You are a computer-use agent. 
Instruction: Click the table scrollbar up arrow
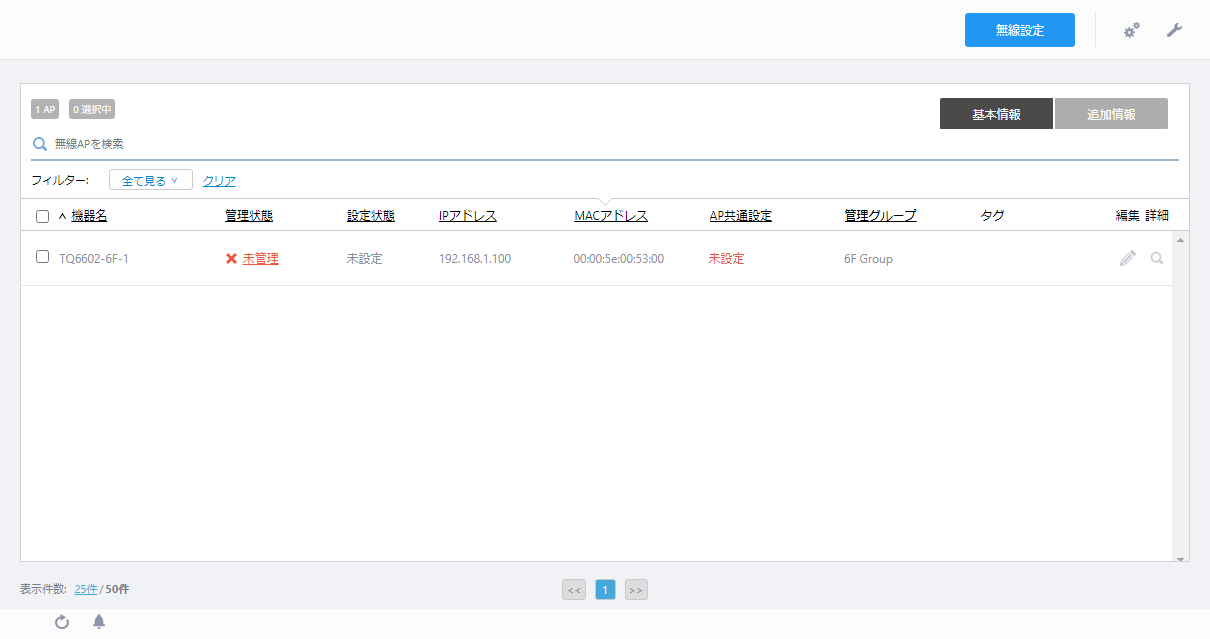[1181, 240]
